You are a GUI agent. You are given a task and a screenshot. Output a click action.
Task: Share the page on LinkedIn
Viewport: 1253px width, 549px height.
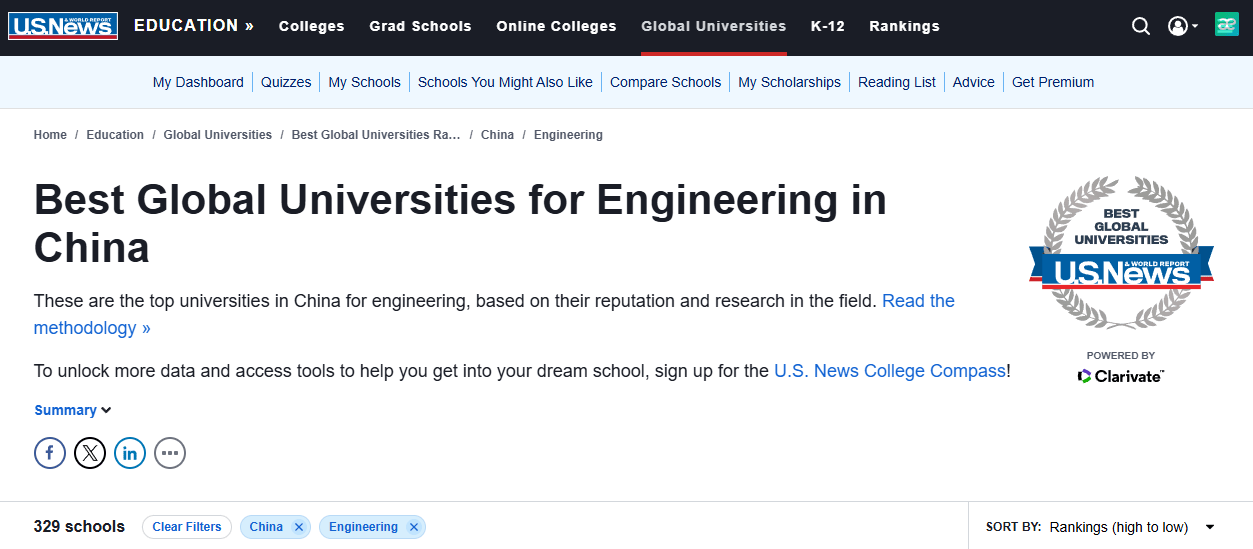130,453
